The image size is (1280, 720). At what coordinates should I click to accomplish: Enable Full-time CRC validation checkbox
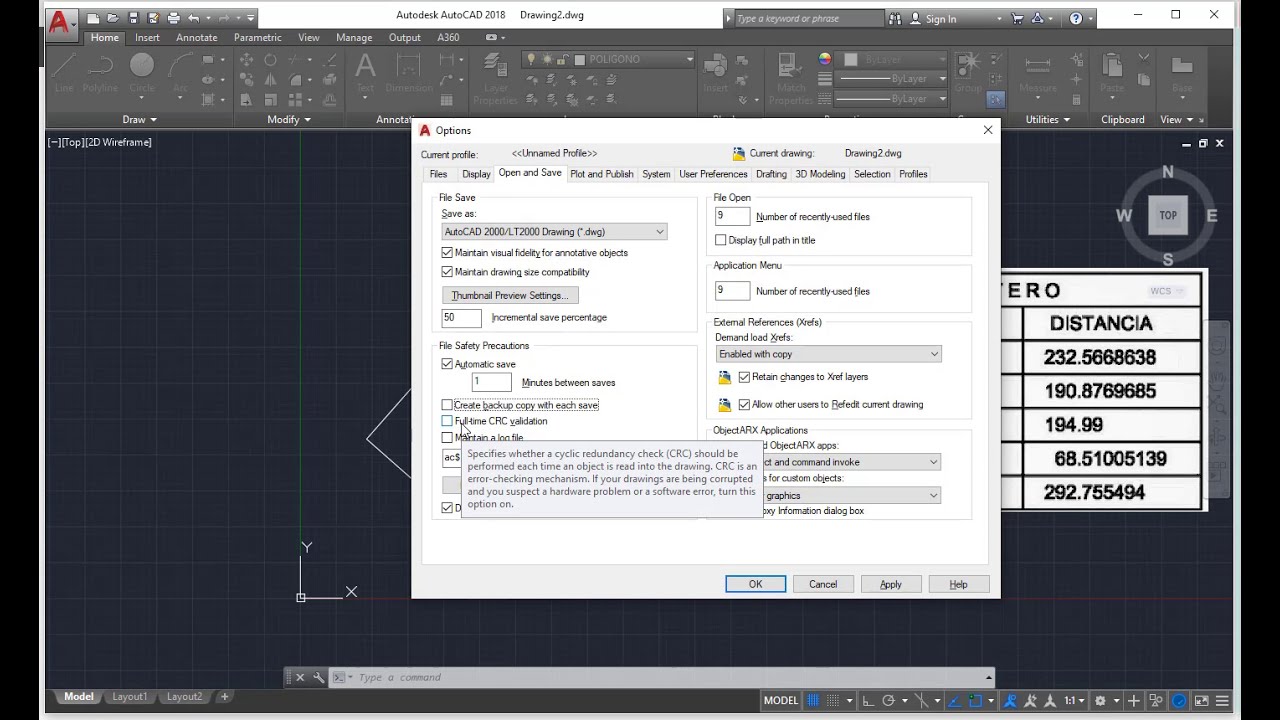coord(447,421)
